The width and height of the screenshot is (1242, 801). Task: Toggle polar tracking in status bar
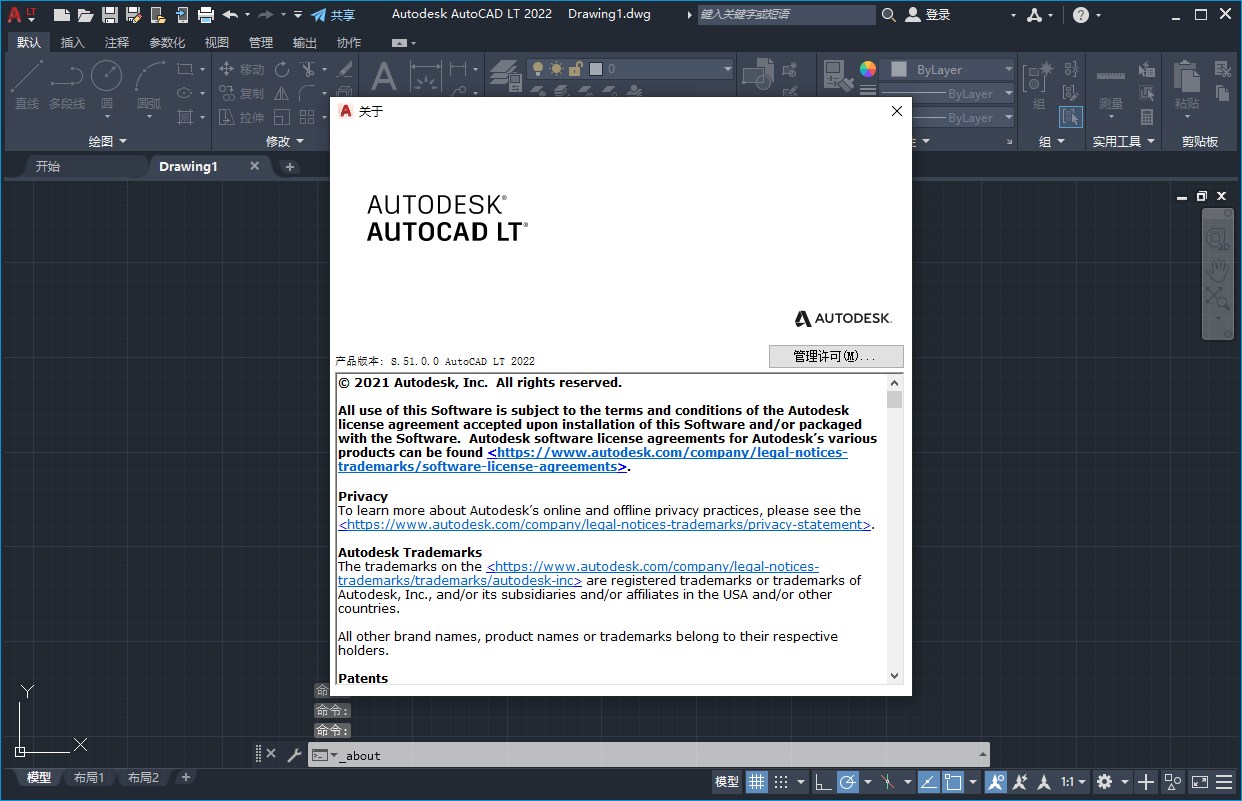point(847,782)
